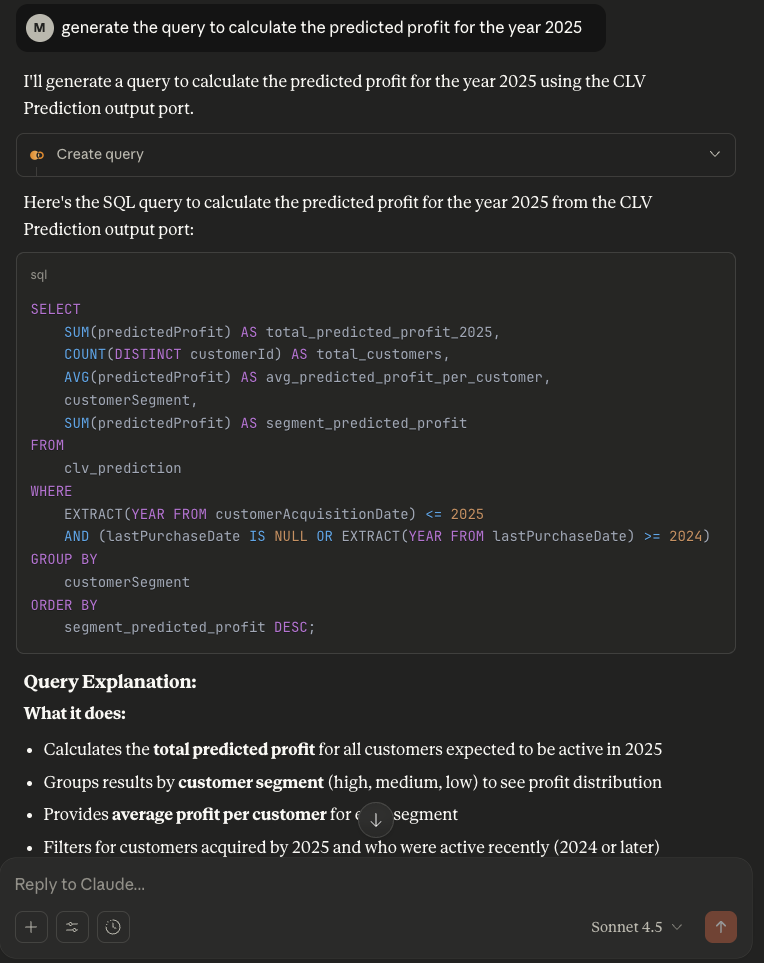View chat history using the clock icon

pos(113,927)
